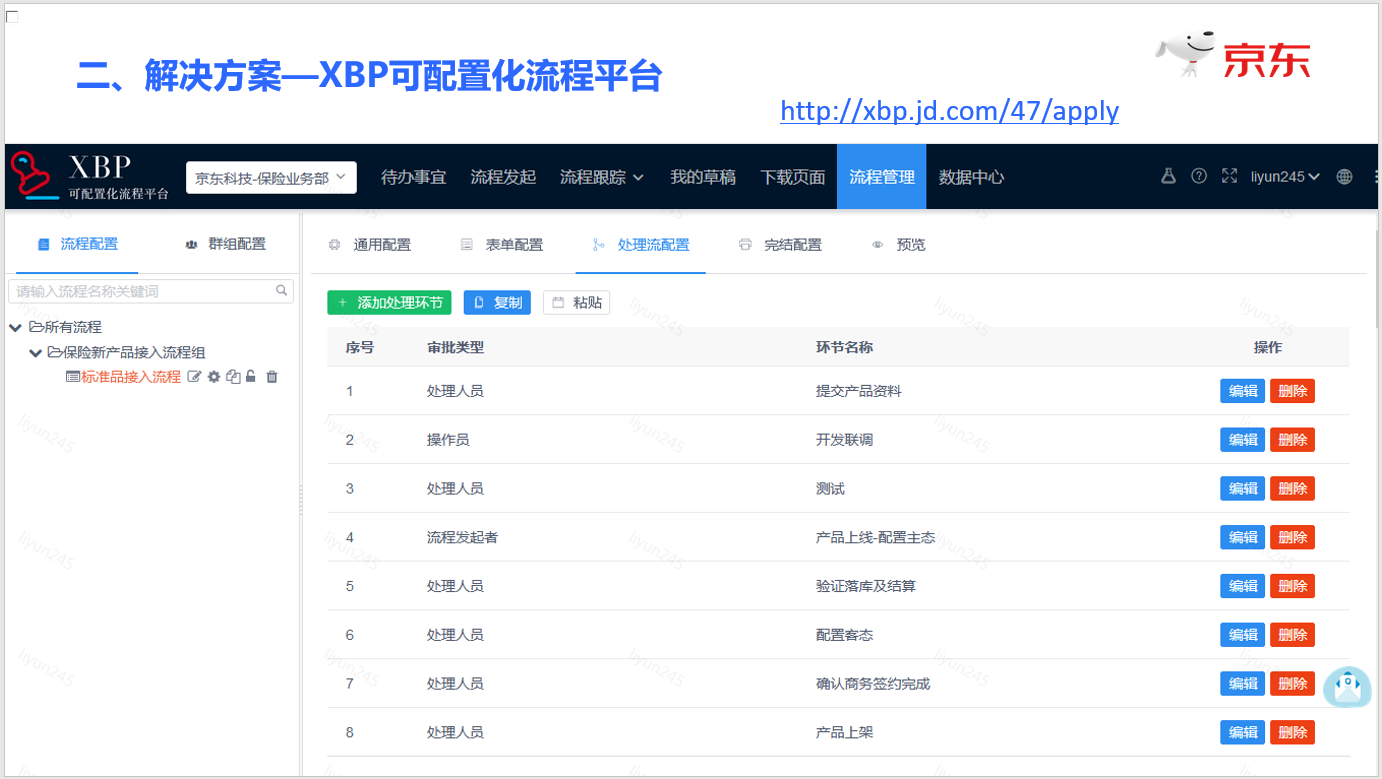Click the flask lab icon in header
The width and height of the screenshot is (1382, 779).
1168,176
